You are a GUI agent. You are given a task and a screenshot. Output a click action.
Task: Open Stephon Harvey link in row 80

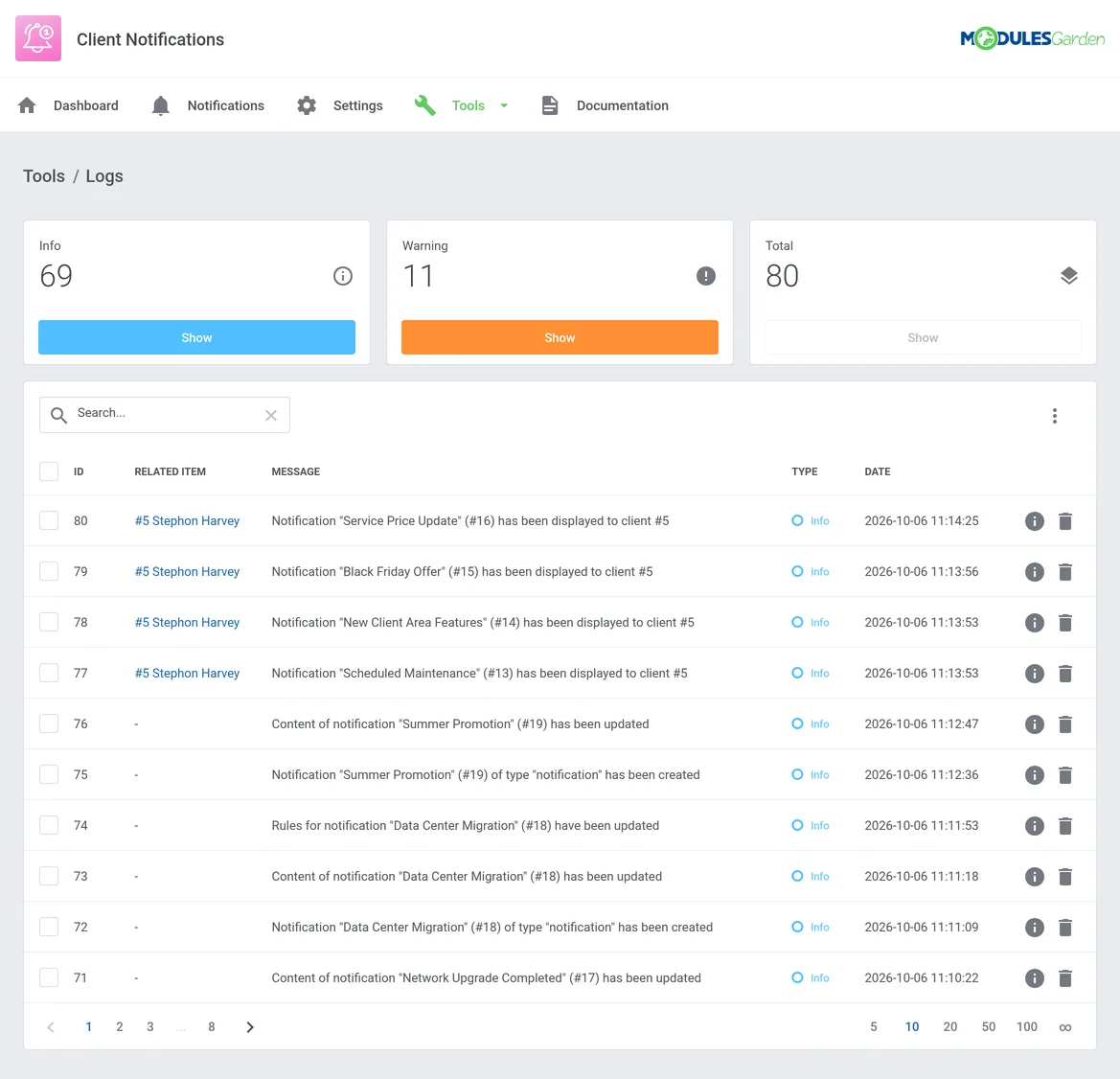coord(187,521)
